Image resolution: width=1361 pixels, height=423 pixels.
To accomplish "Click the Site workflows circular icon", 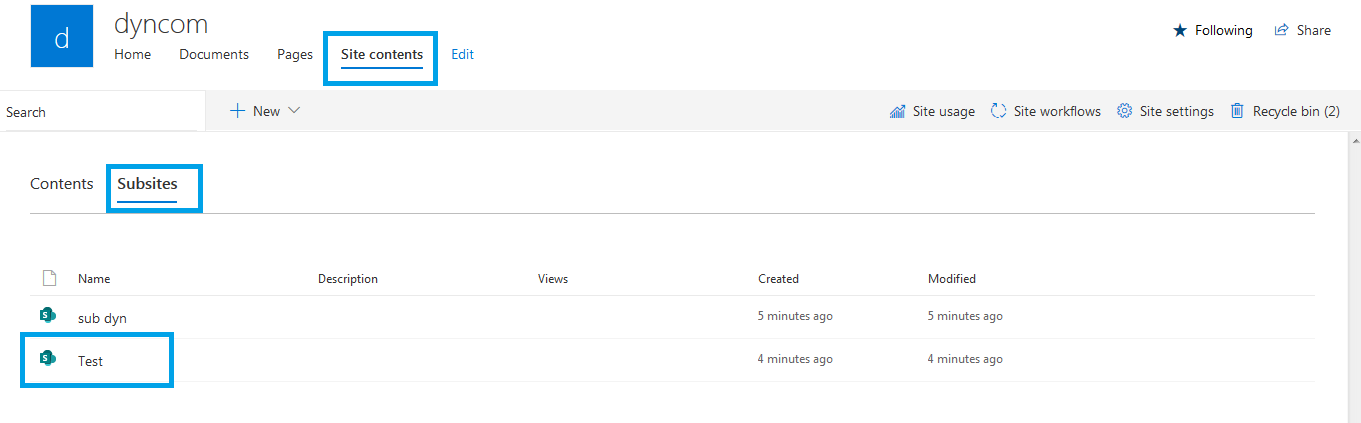I will 998,111.
